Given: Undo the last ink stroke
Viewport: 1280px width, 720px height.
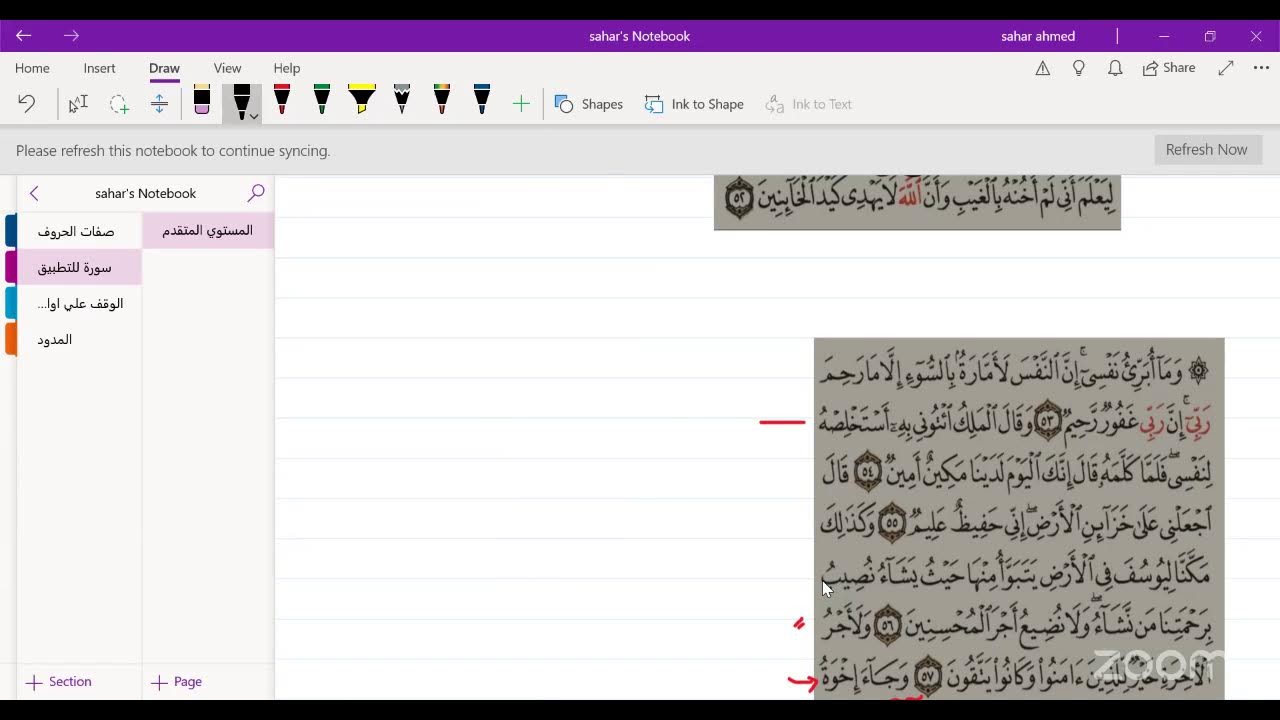Looking at the screenshot, I should tap(27, 104).
